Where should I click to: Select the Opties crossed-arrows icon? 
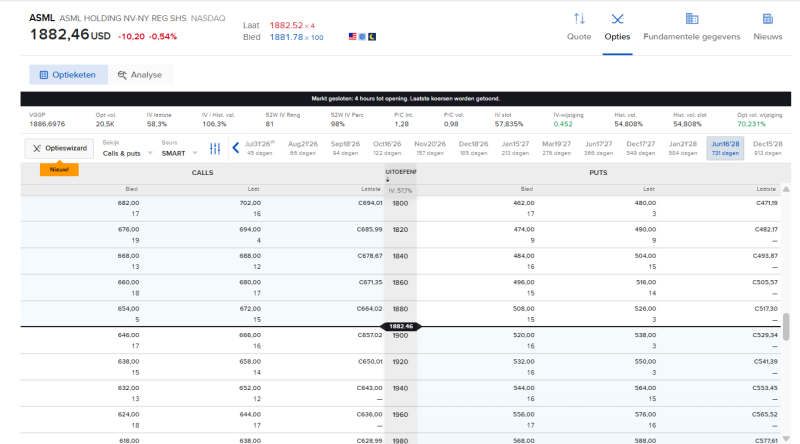pyautogui.click(x=617, y=19)
